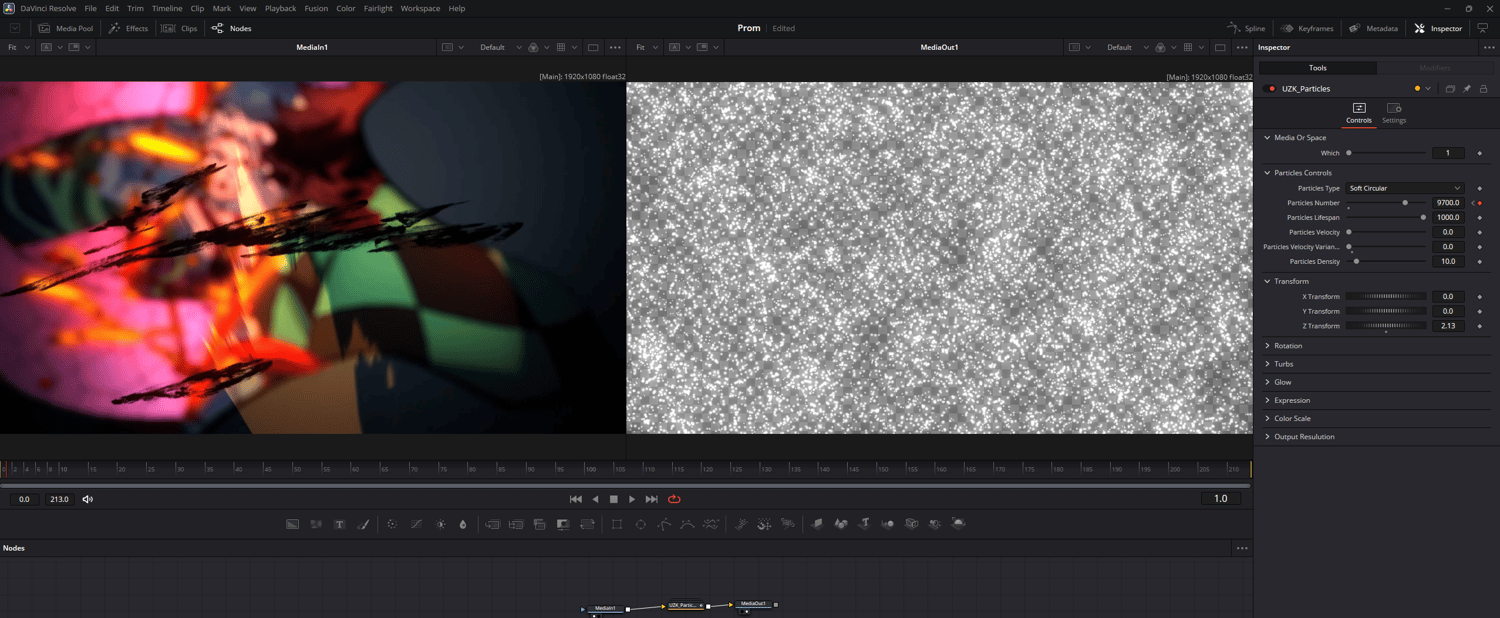Expand the Rotation section
1500x618 pixels.
(x=1287, y=346)
